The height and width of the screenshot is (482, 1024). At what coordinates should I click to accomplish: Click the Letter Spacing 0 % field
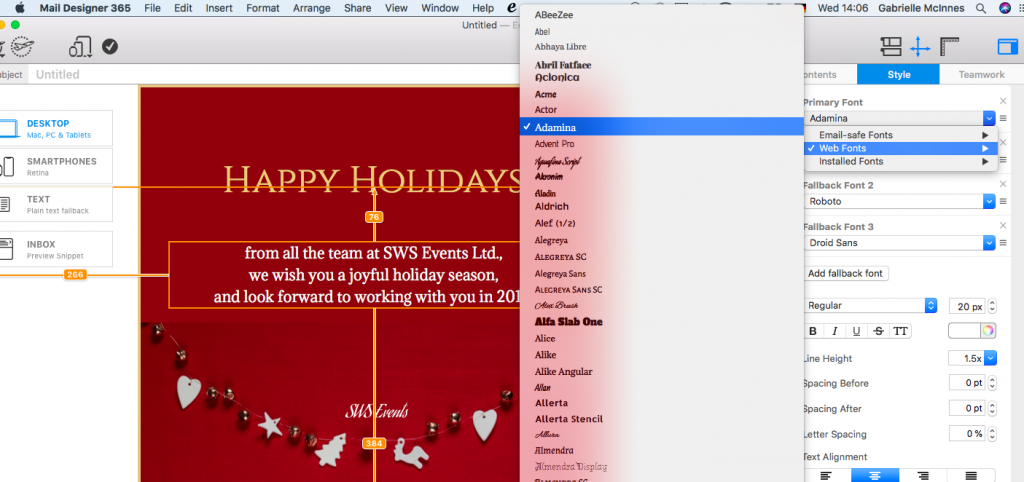967,434
